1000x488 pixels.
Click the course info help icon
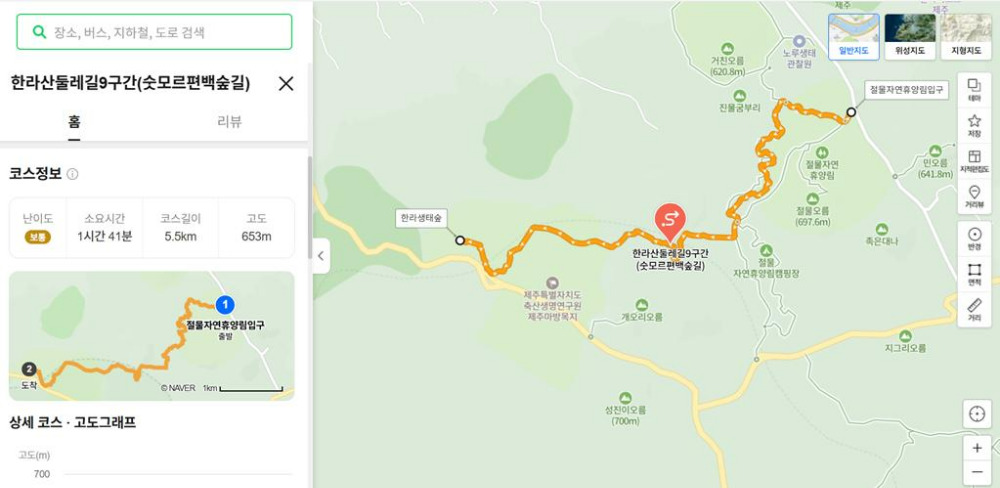[73, 174]
